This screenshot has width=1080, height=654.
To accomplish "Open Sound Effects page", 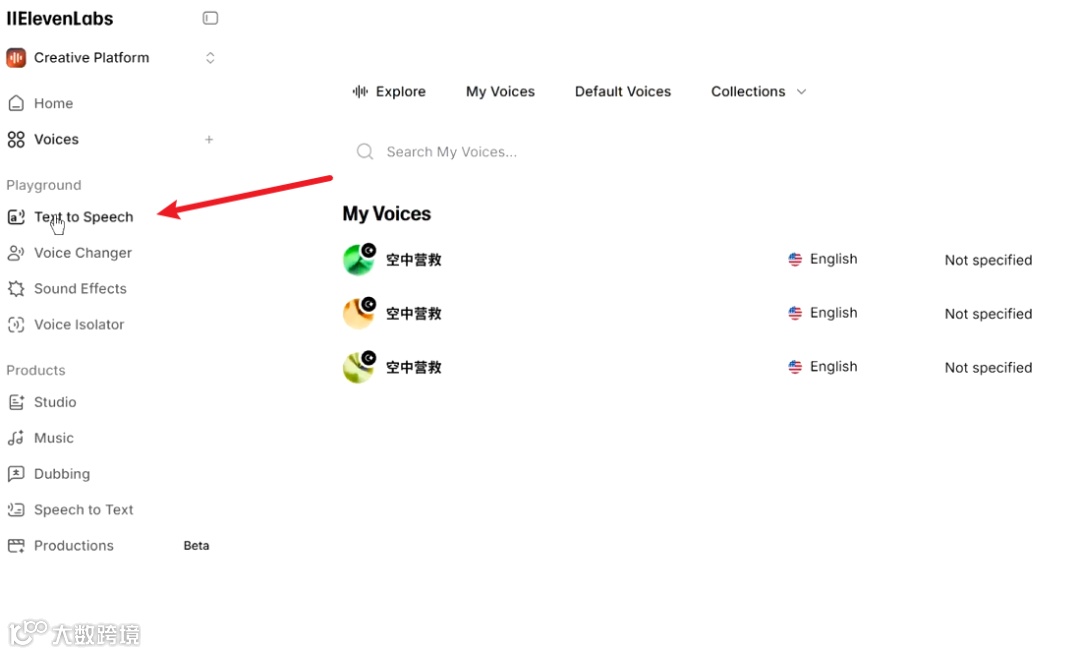I will (81, 289).
